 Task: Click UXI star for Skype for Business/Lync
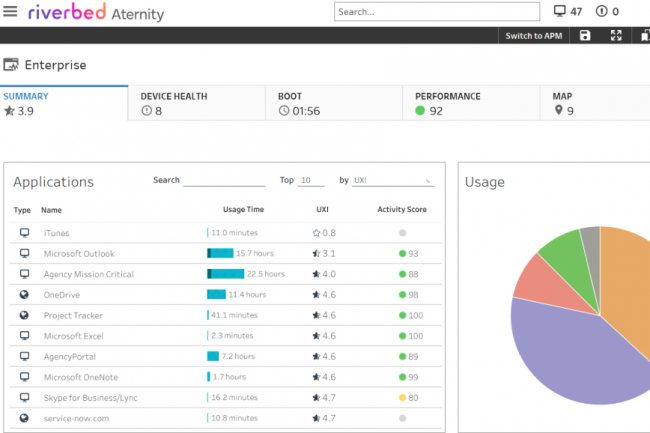click(x=316, y=398)
